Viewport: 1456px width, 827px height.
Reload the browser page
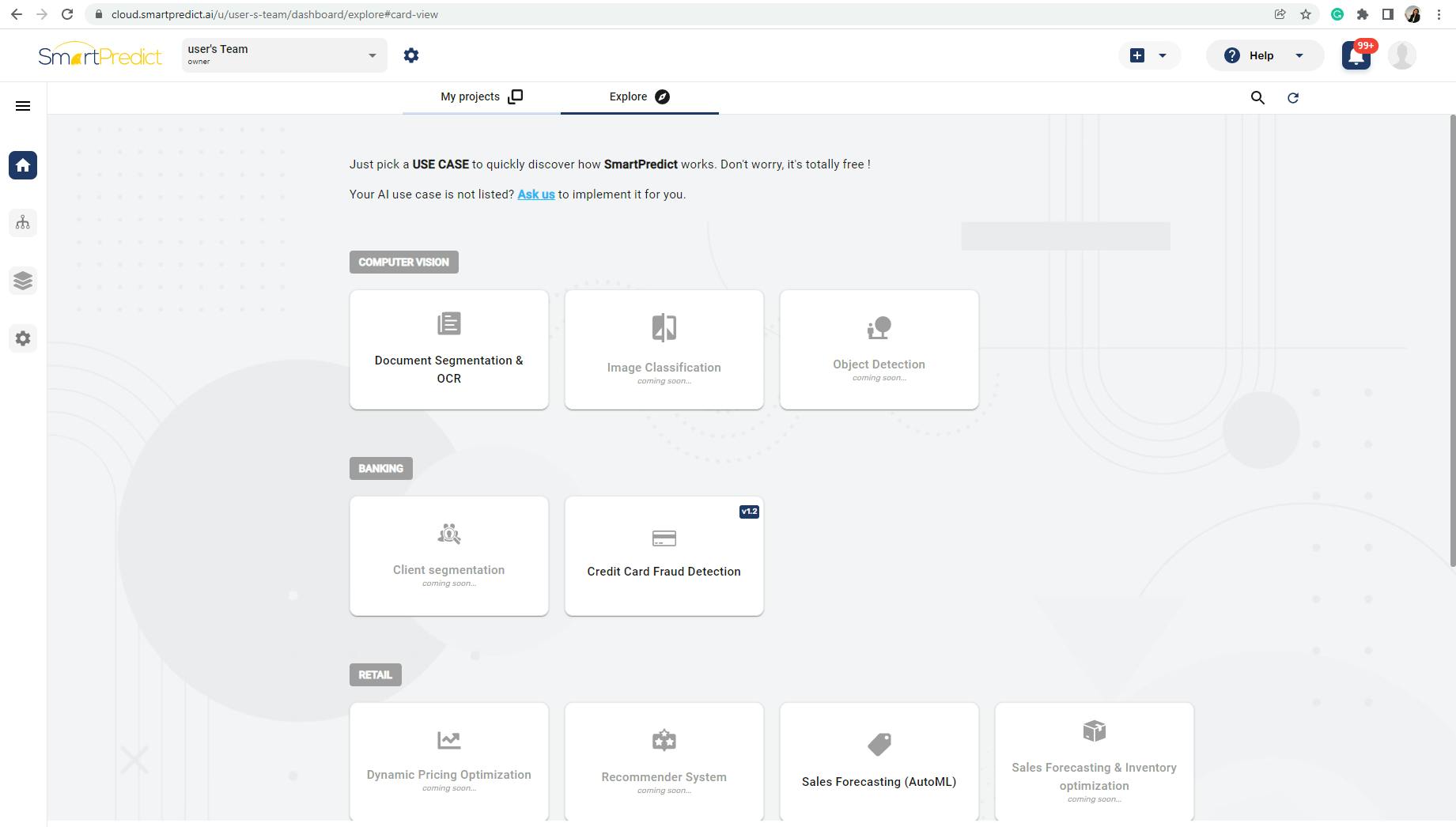(x=67, y=14)
